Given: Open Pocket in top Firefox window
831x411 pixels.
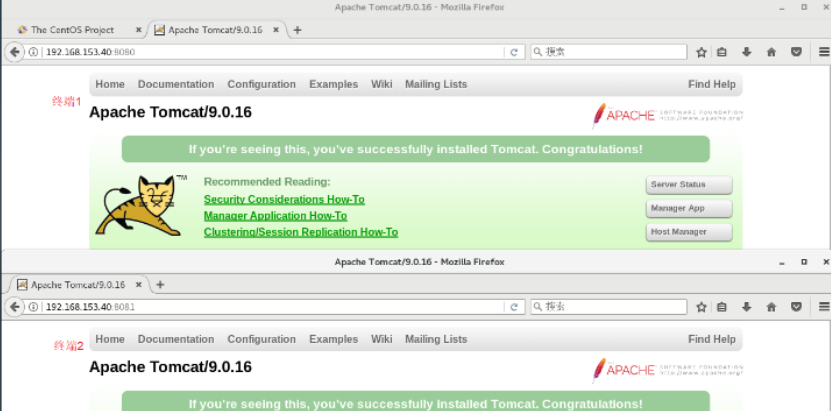Looking at the screenshot, I should [x=796, y=52].
